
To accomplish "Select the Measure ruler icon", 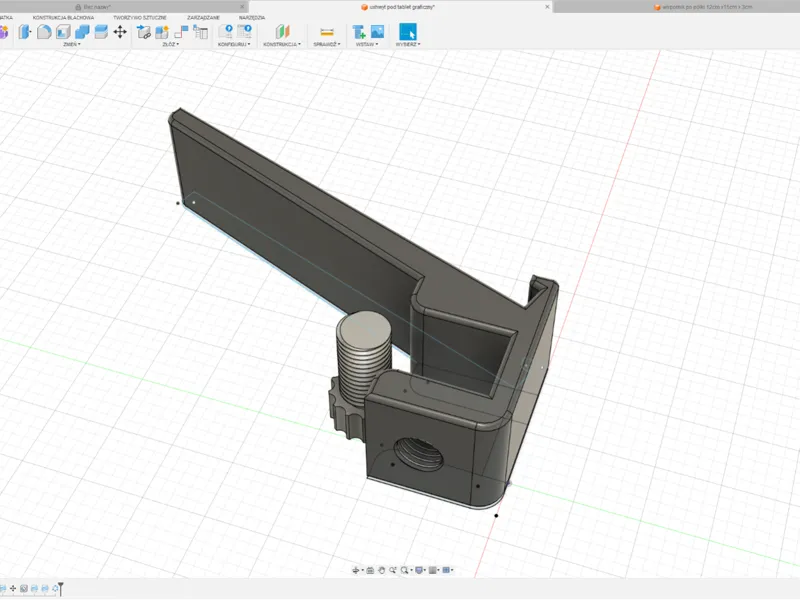I will (327, 32).
